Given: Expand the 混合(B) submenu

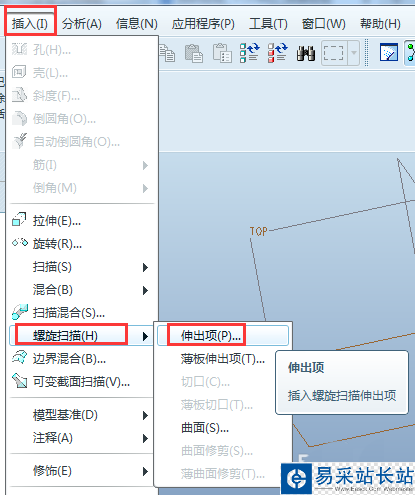Looking at the screenshot, I should click(82, 290).
